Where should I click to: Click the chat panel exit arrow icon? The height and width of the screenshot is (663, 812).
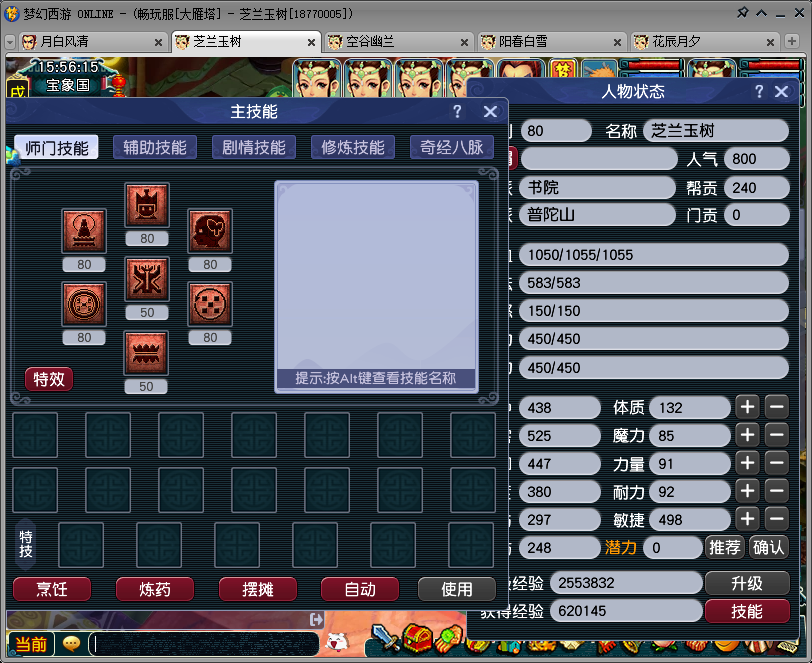[316, 619]
